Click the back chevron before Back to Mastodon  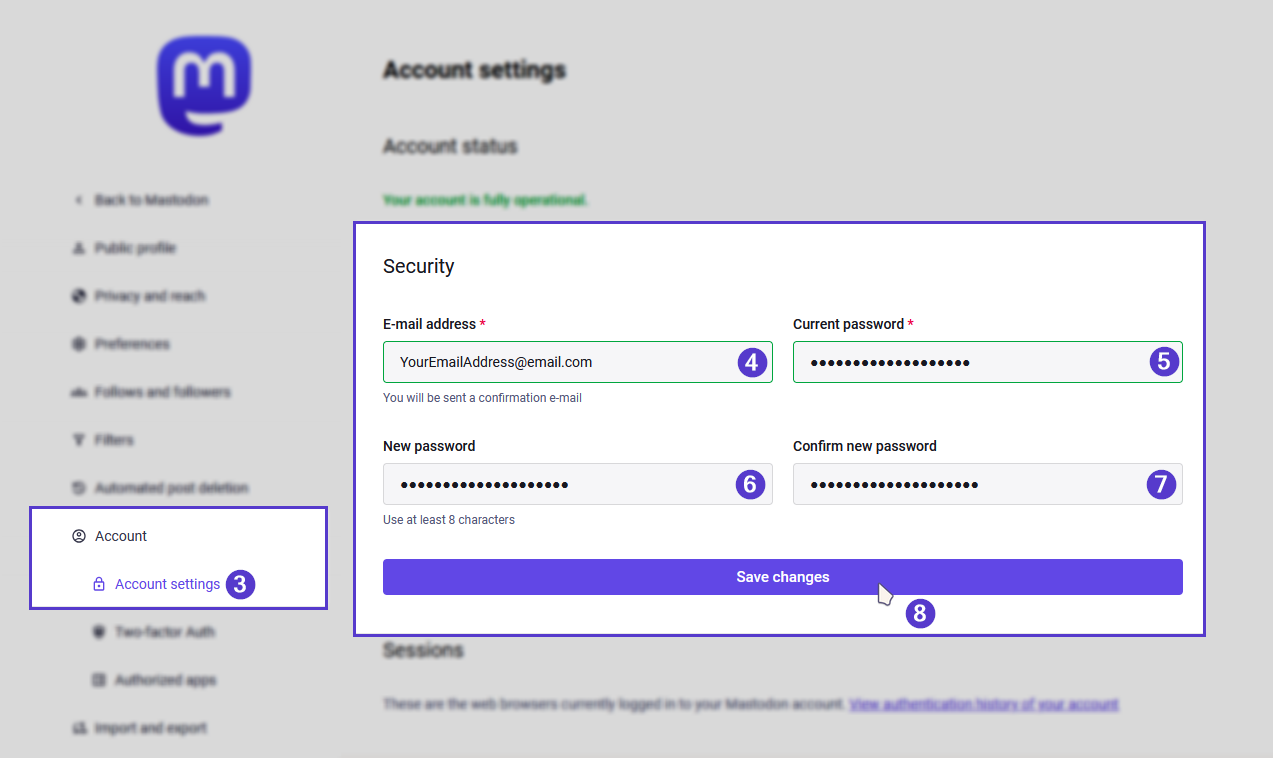(x=78, y=200)
